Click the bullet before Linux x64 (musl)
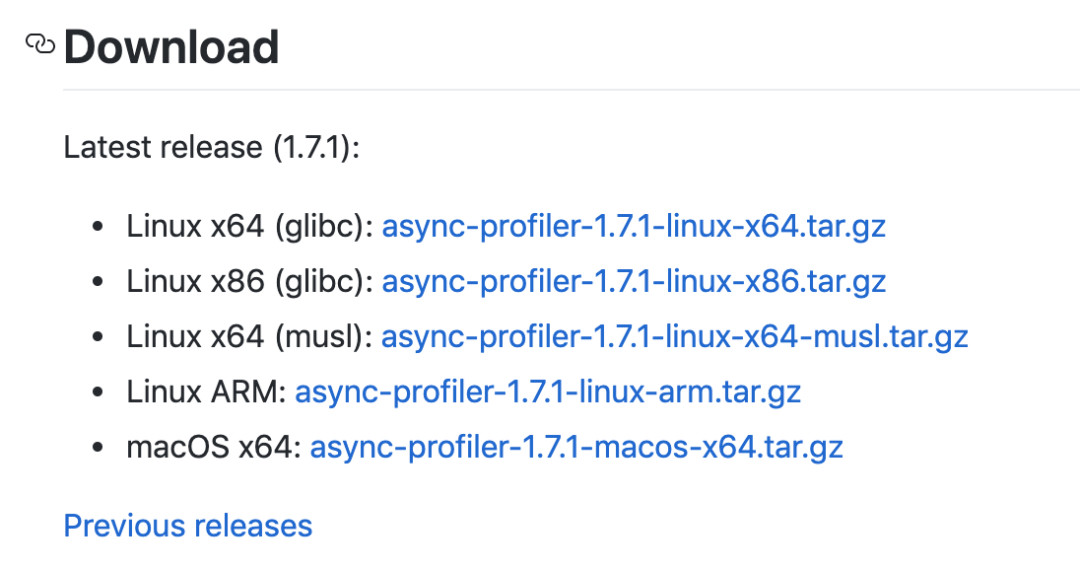The width and height of the screenshot is (1080, 570). [98, 337]
